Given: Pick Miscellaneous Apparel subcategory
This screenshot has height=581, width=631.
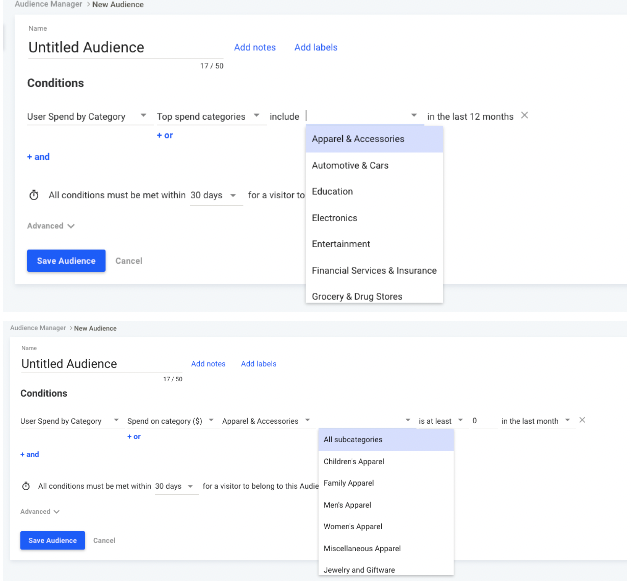Looking at the screenshot, I should [x=386, y=548].
